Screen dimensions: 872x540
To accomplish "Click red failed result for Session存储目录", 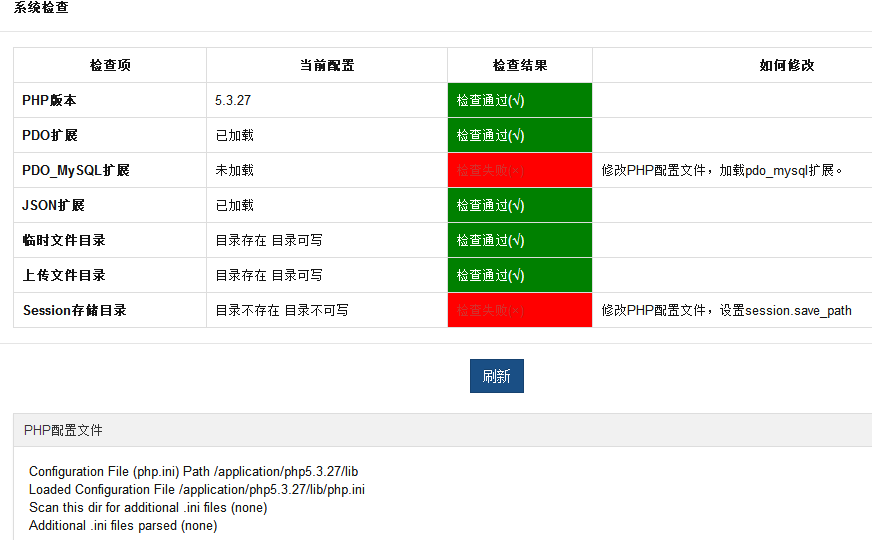I will click(520, 310).
